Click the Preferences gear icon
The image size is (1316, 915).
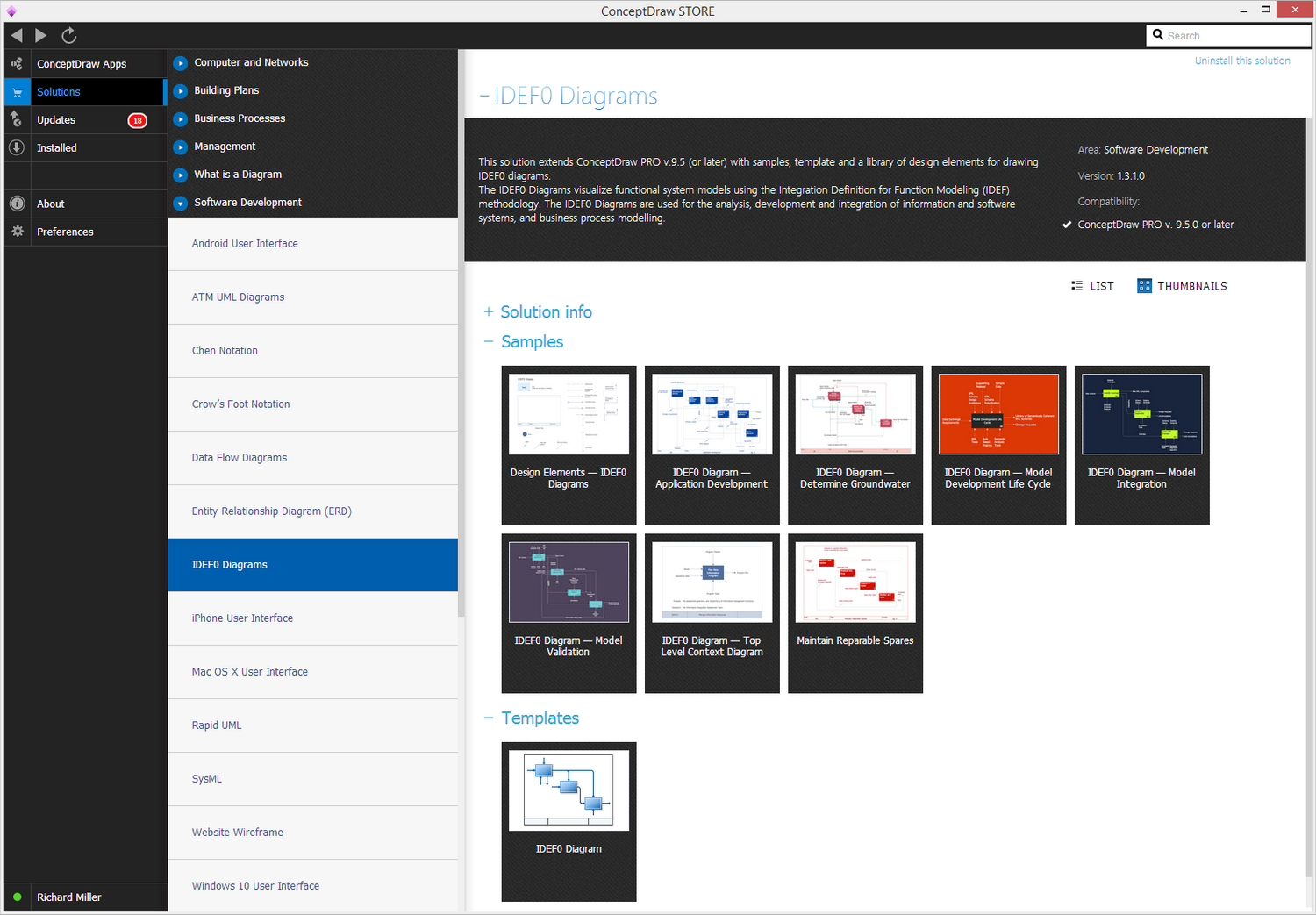pos(17,232)
